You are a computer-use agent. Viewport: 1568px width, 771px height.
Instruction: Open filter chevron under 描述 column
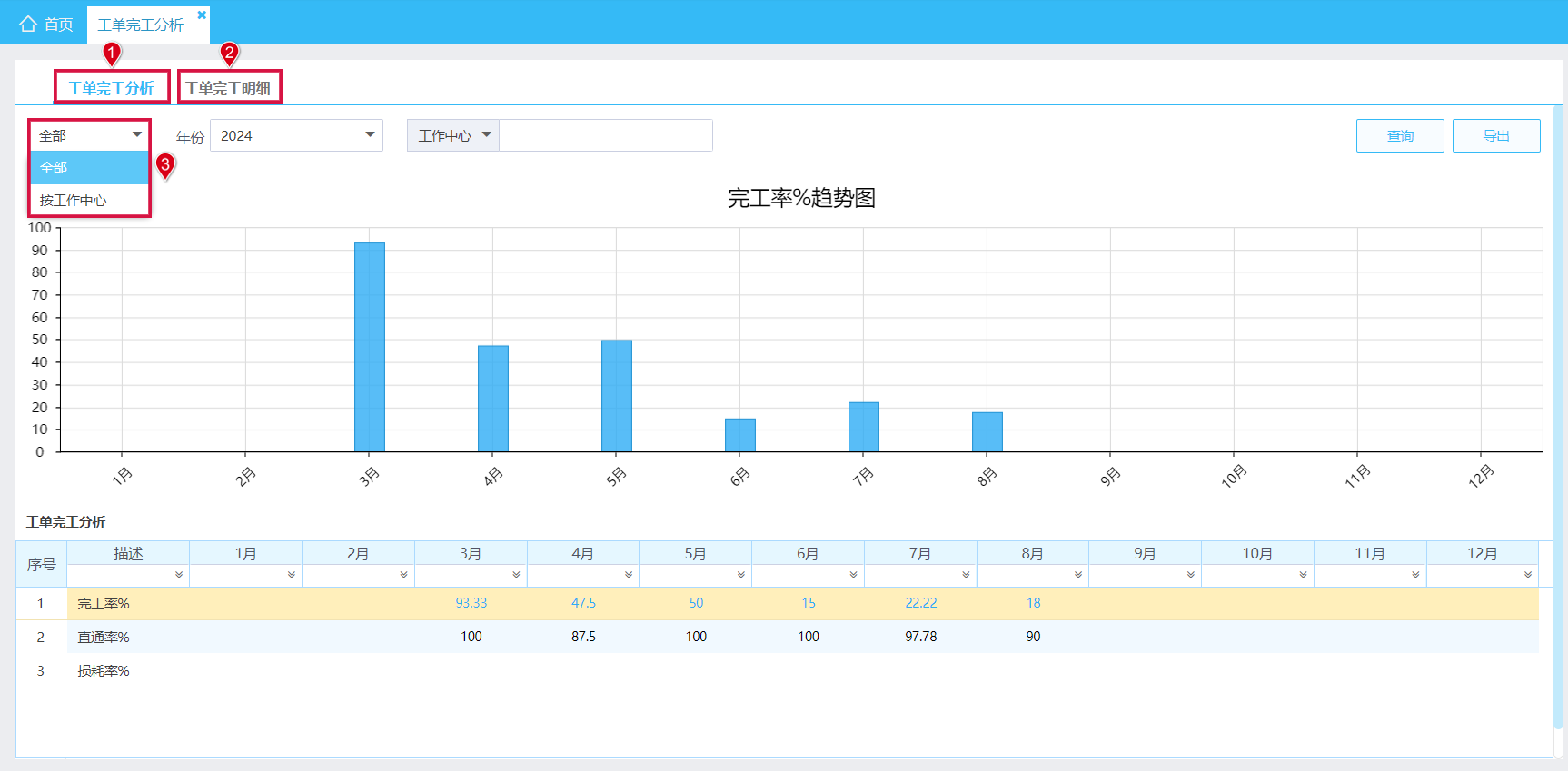(x=179, y=575)
